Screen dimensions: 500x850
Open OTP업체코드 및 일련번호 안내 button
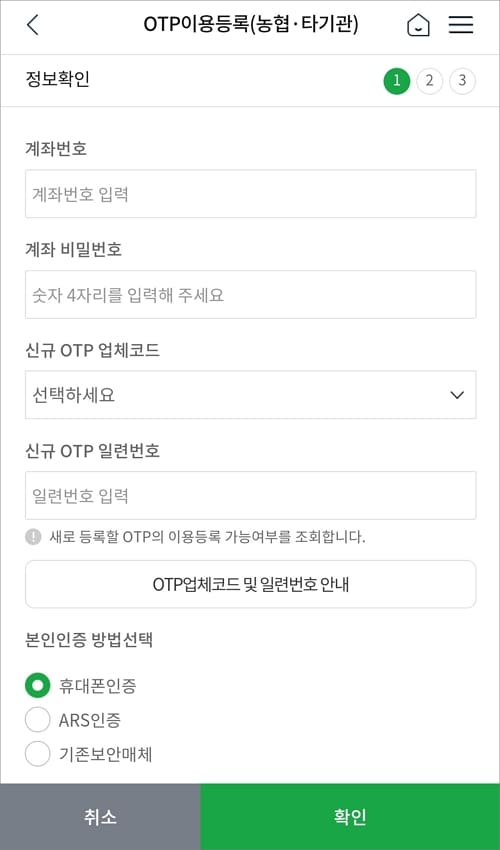251,584
